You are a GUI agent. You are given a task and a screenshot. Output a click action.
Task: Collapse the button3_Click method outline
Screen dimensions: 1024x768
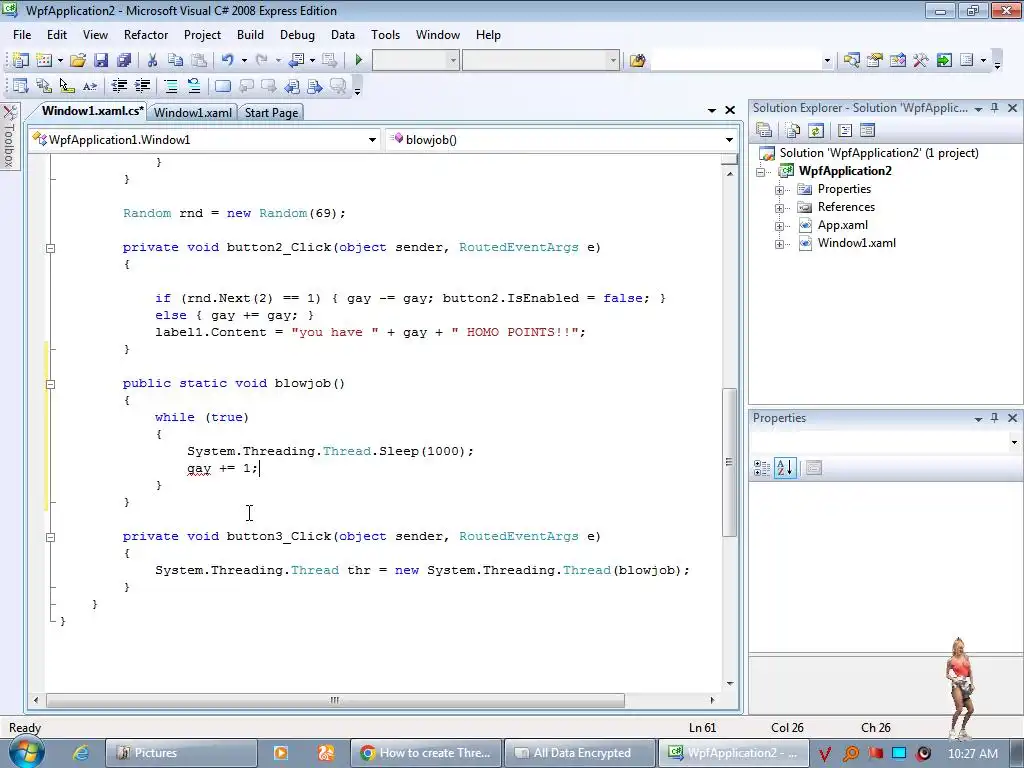pyautogui.click(x=50, y=537)
